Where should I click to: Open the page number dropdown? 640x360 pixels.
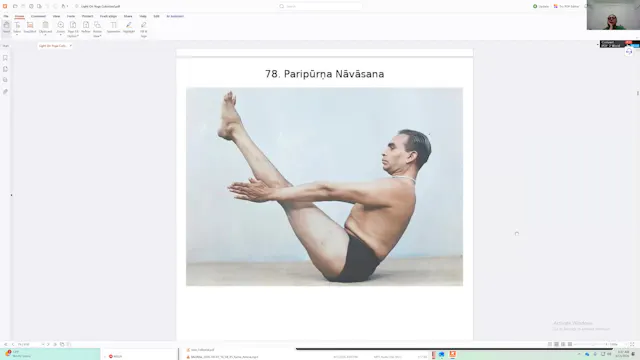point(42,344)
